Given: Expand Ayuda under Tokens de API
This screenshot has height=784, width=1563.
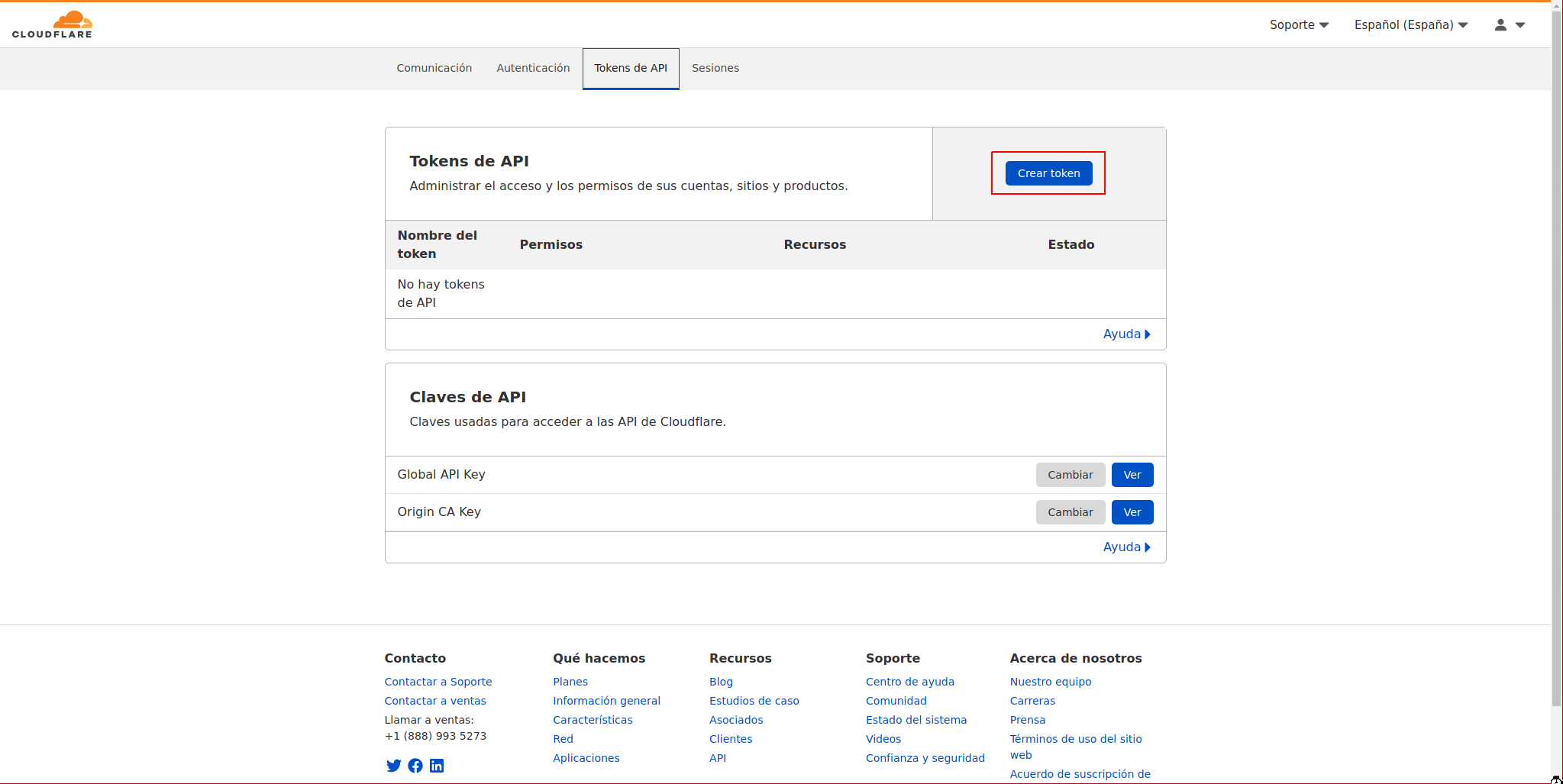Looking at the screenshot, I should [x=1126, y=334].
